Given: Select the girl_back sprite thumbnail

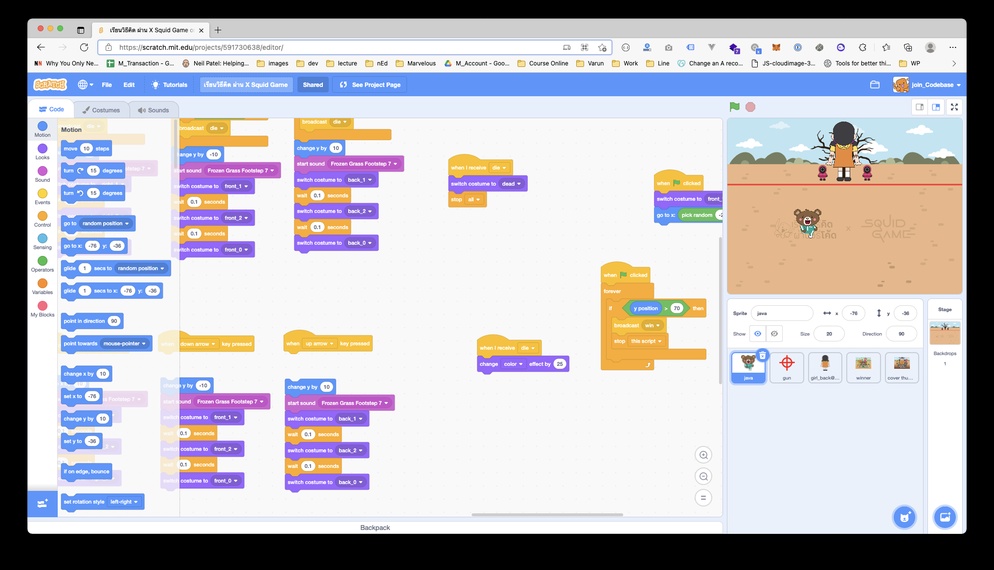Looking at the screenshot, I should coord(825,367).
